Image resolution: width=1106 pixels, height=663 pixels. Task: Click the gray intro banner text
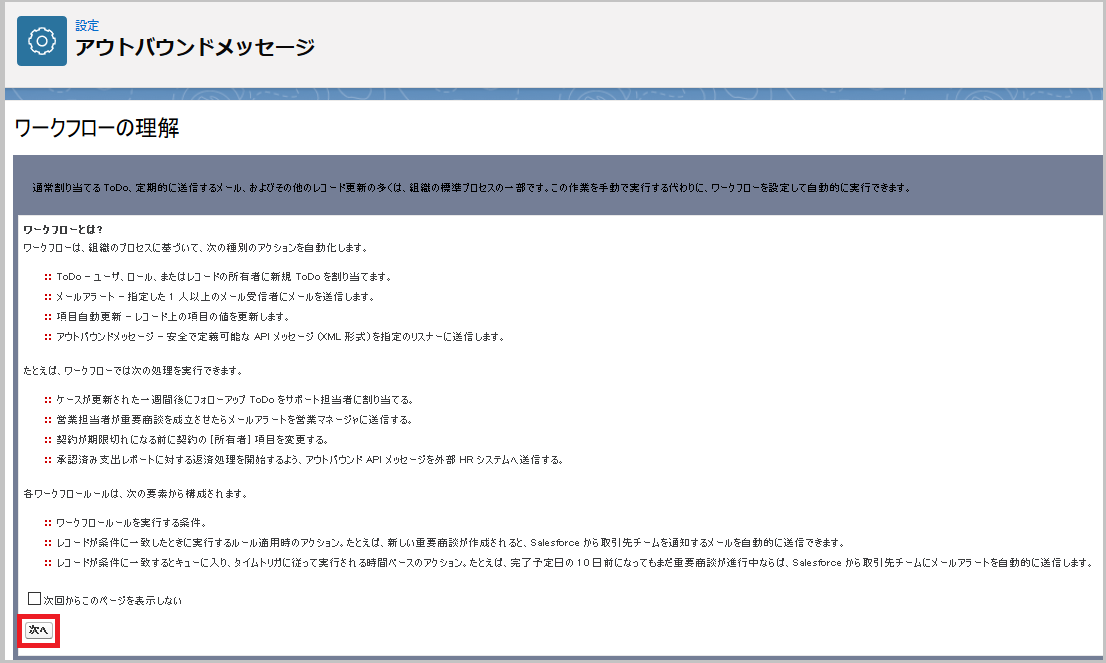(470, 187)
